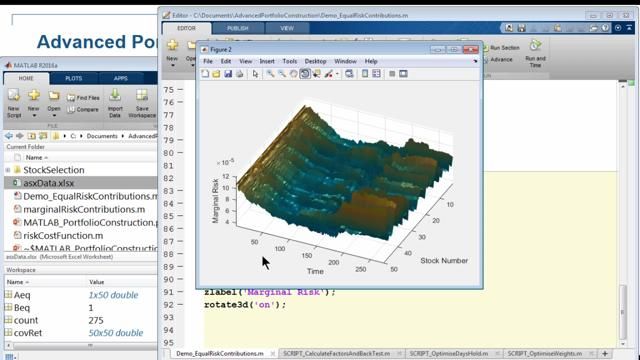
Task: Switch to SCRIPT_OptimiseDaysHold.m editor tab
Action: [x=449, y=353]
